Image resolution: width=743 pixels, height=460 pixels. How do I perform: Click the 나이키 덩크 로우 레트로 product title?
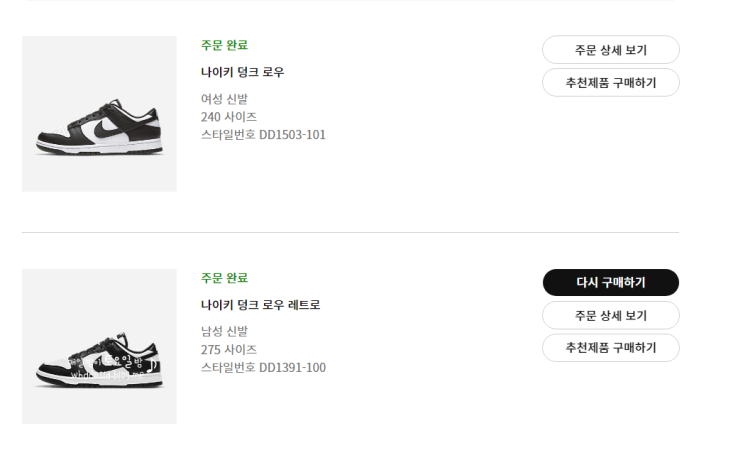[260, 305]
